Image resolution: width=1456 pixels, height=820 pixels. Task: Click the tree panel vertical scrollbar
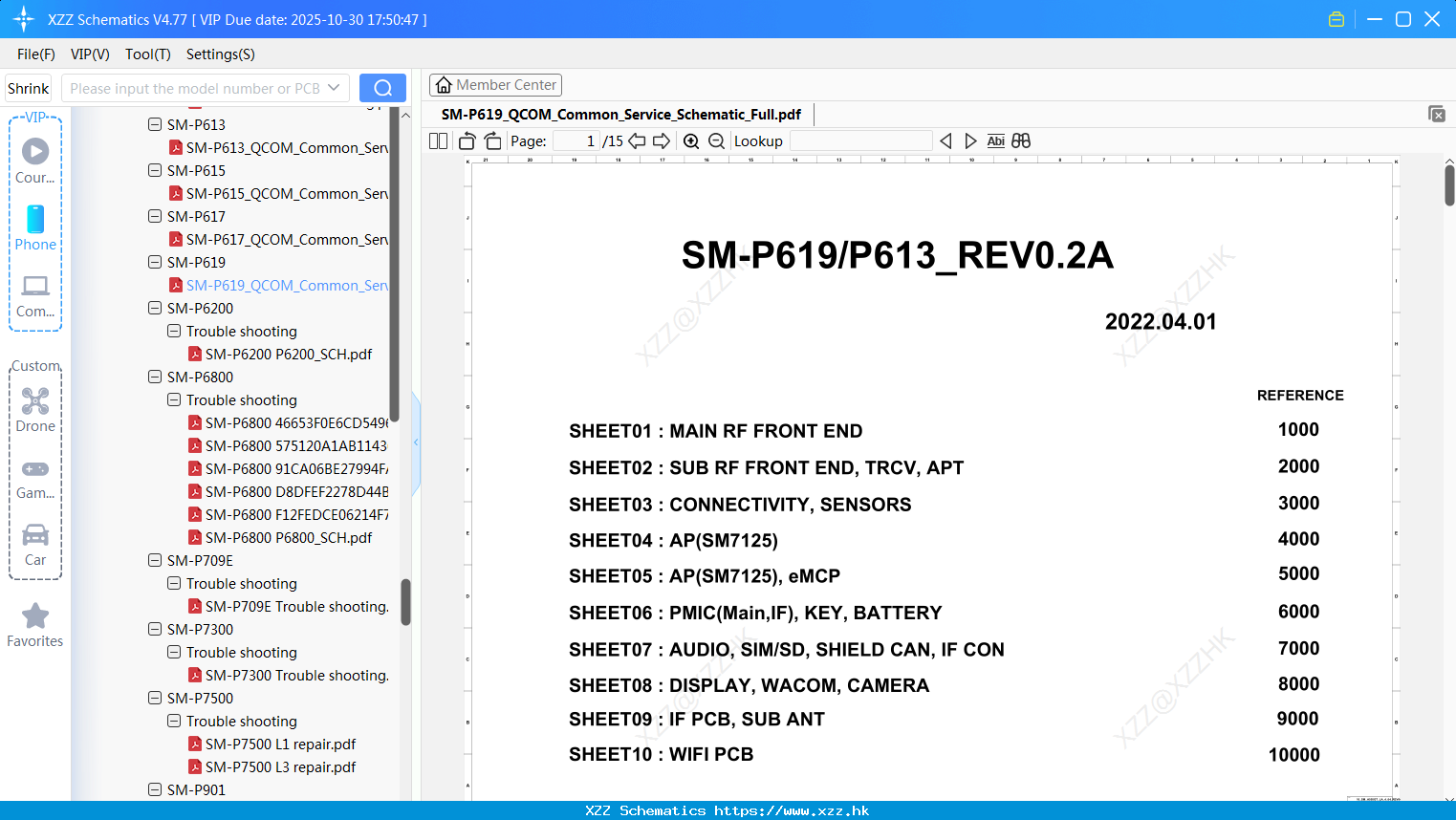(405, 602)
